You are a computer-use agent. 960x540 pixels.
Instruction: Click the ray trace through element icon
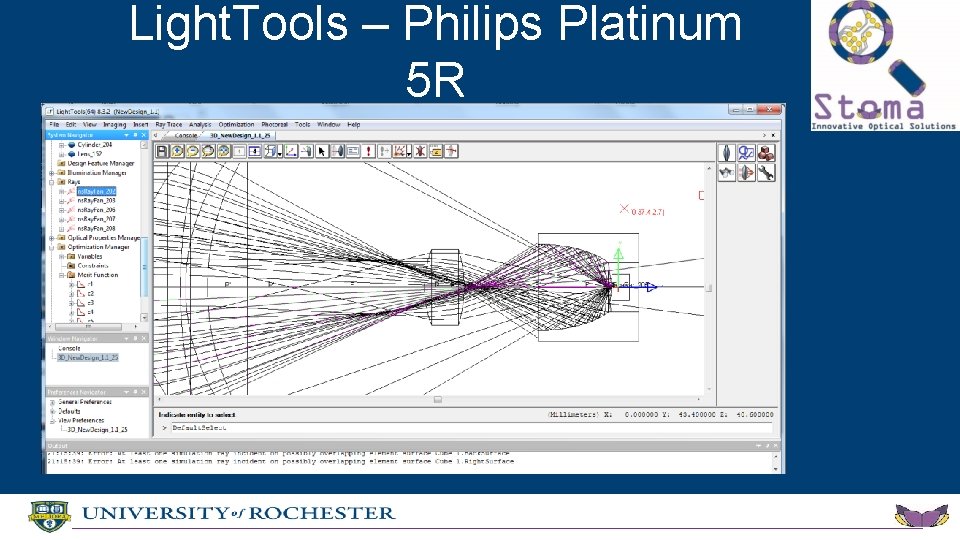(x=384, y=151)
